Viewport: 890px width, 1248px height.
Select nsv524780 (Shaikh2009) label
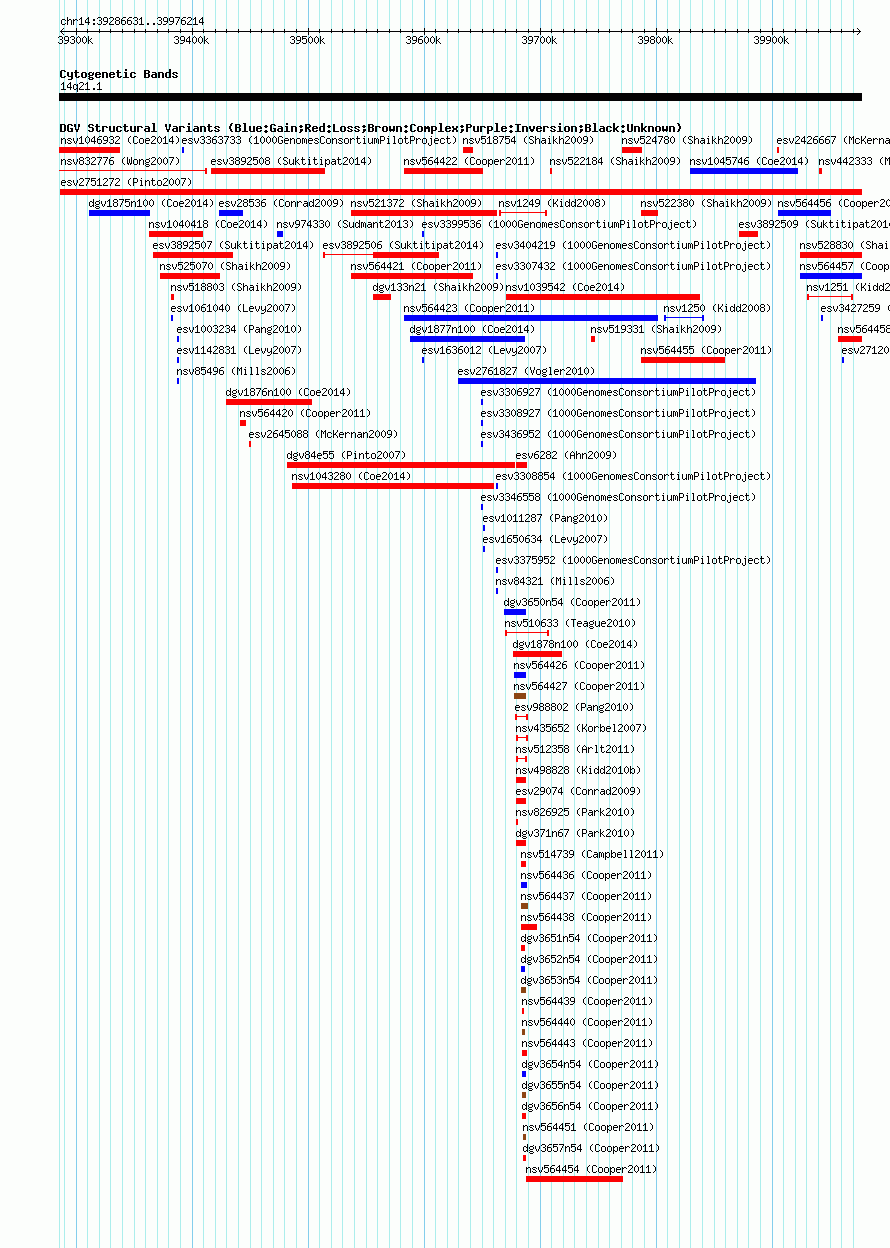687,140
